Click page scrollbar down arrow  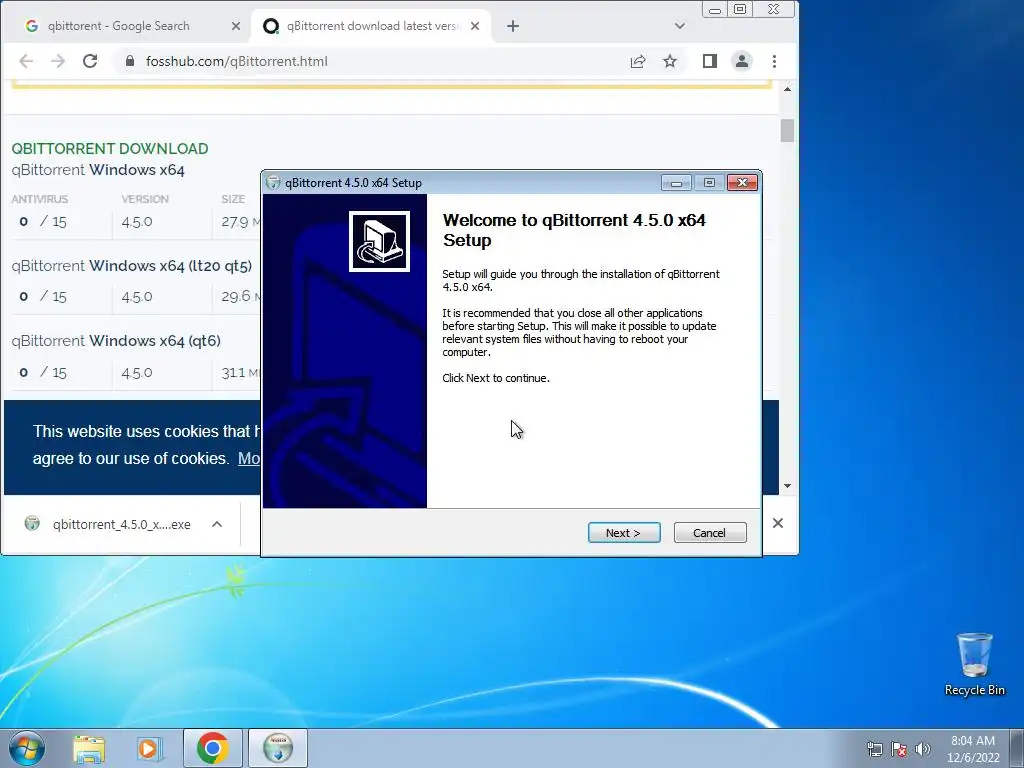[788, 486]
